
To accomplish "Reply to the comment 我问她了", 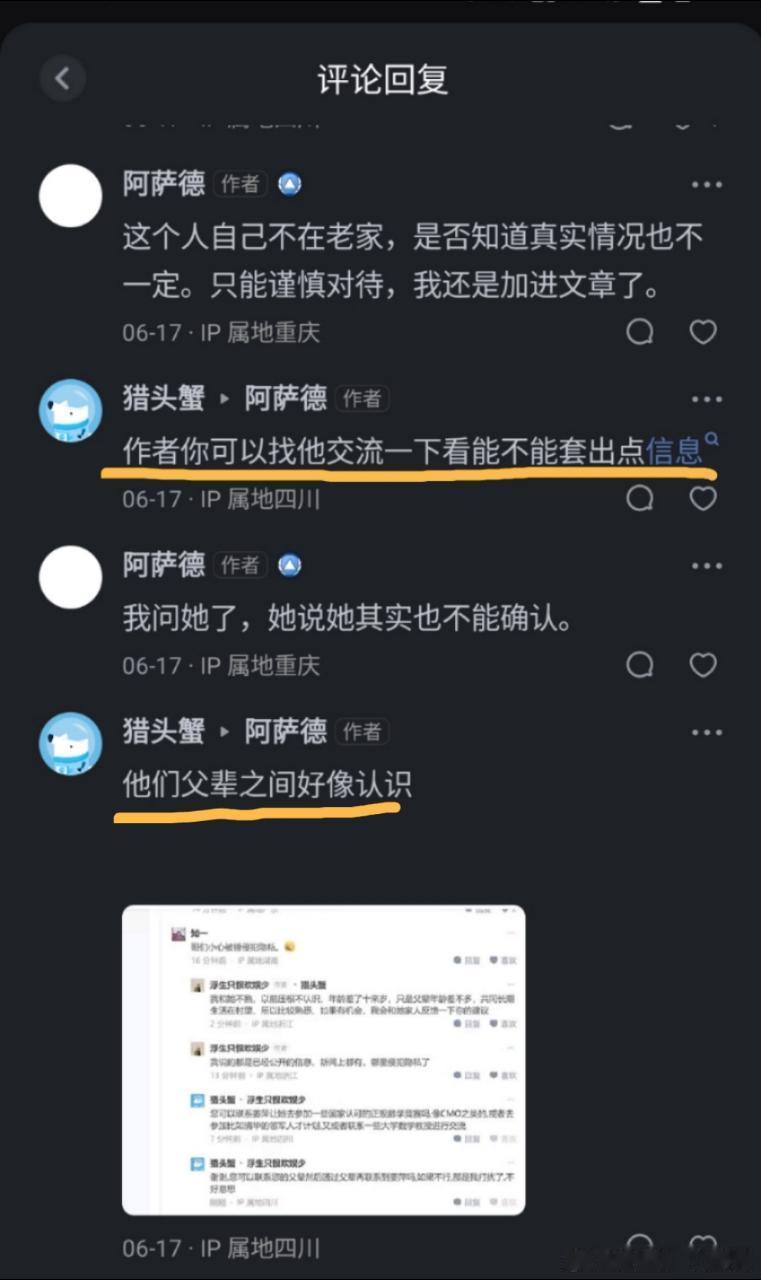I will click(640, 665).
